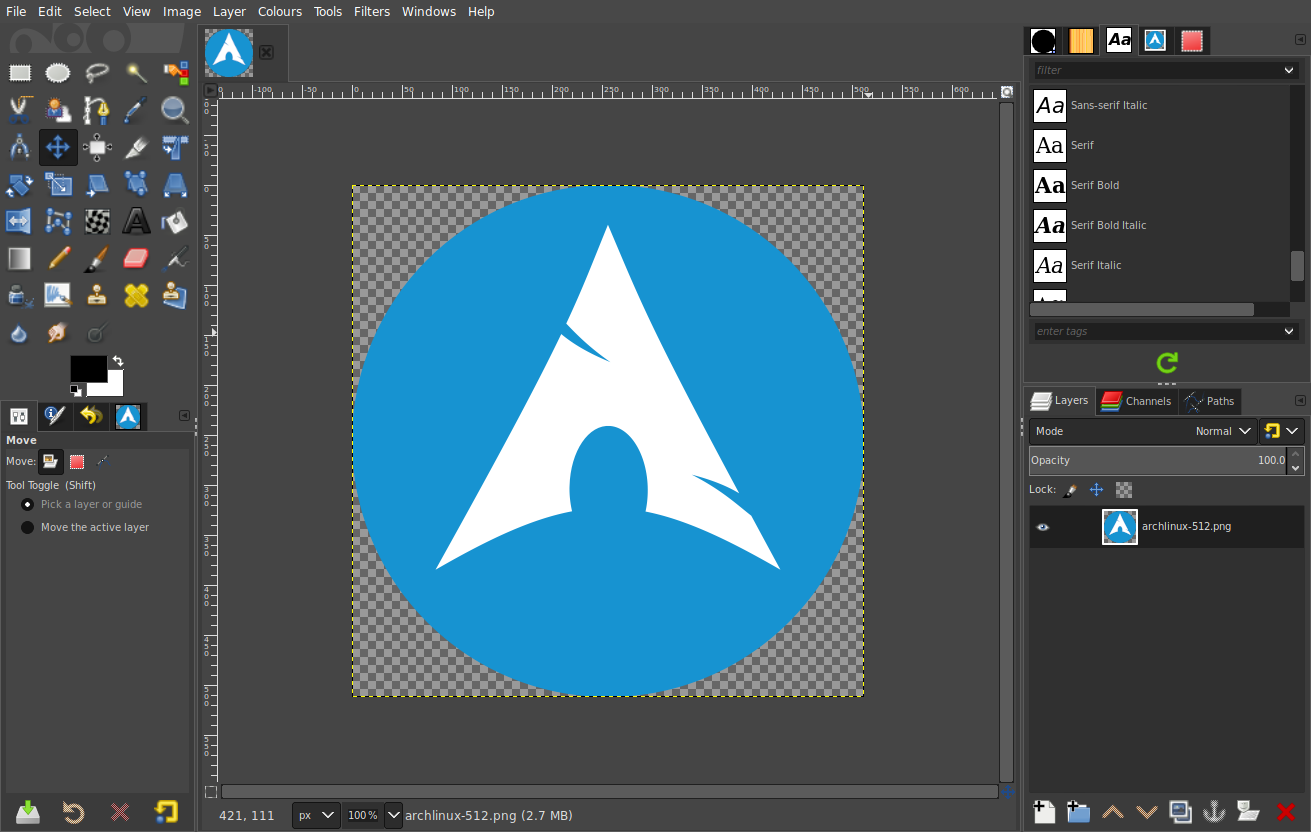Switch to the Paths tab

(1210, 401)
